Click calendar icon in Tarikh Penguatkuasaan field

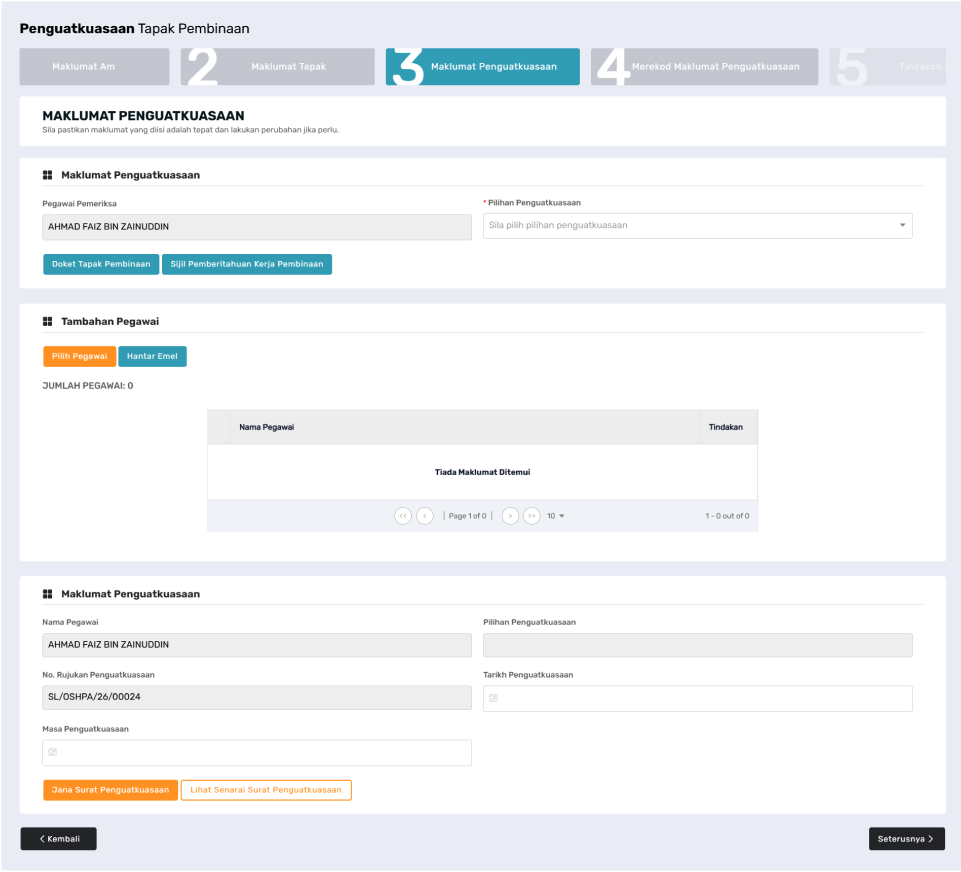point(493,698)
